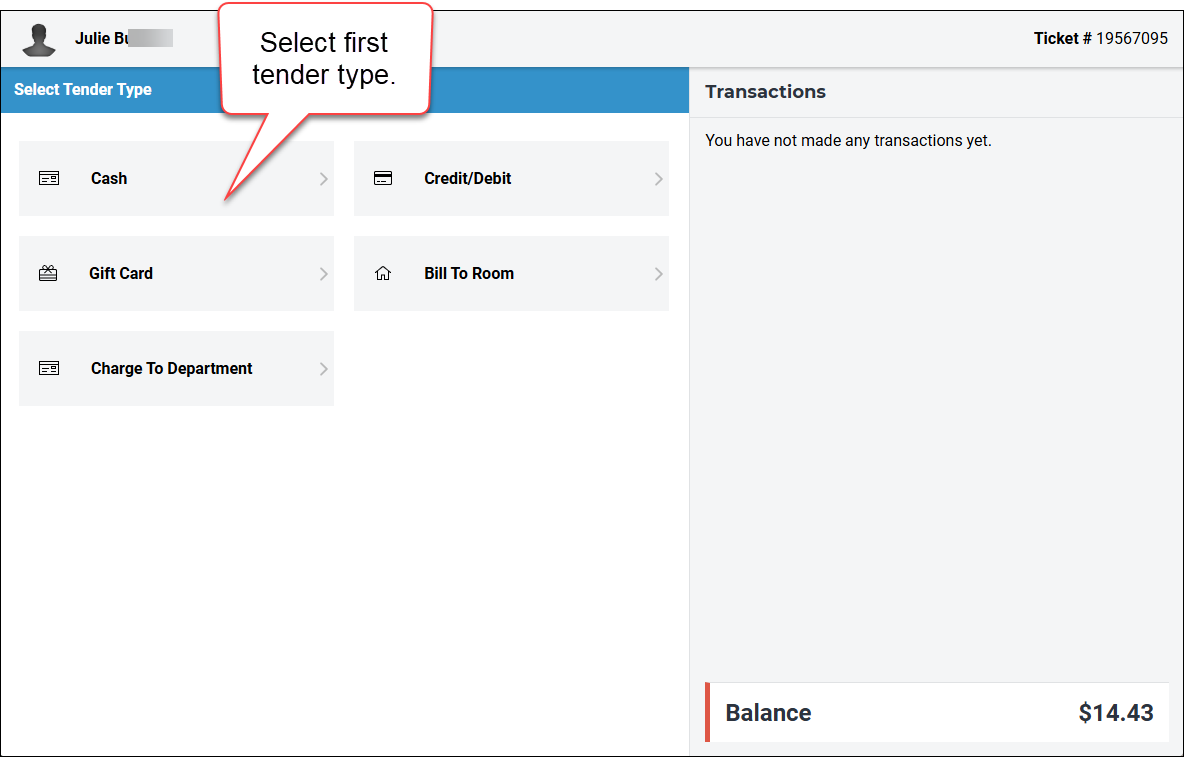Click the Charge To Department icon
Image resolution: width=1184 pixels, height=757 pixels.
49,368
